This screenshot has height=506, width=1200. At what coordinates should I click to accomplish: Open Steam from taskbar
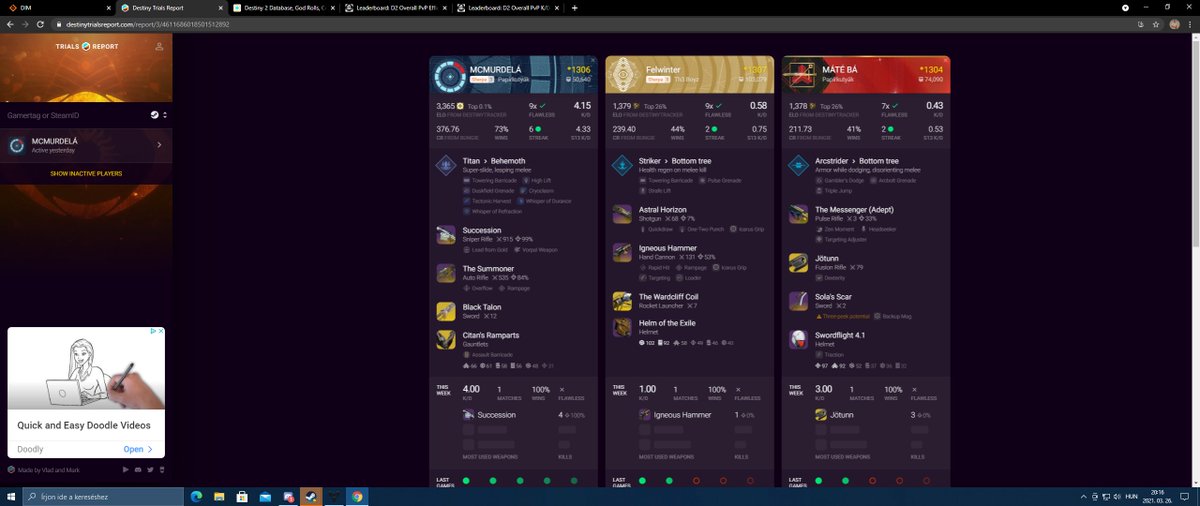[x=311, y=496]
